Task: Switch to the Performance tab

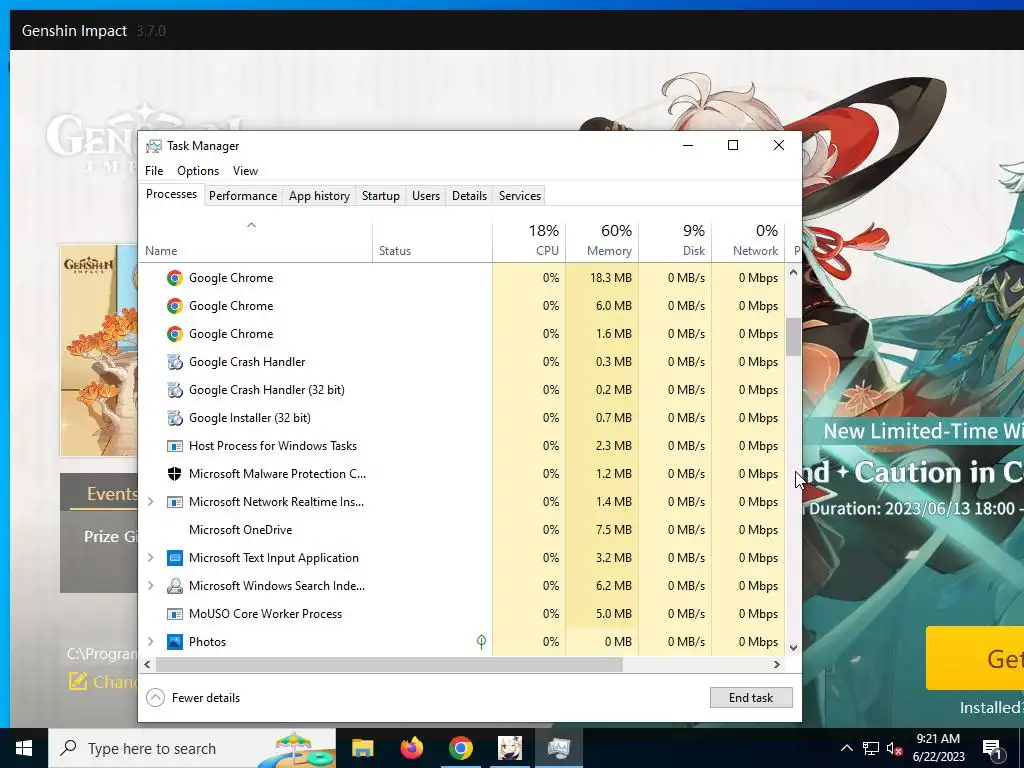Action: (x=243, y=196)
